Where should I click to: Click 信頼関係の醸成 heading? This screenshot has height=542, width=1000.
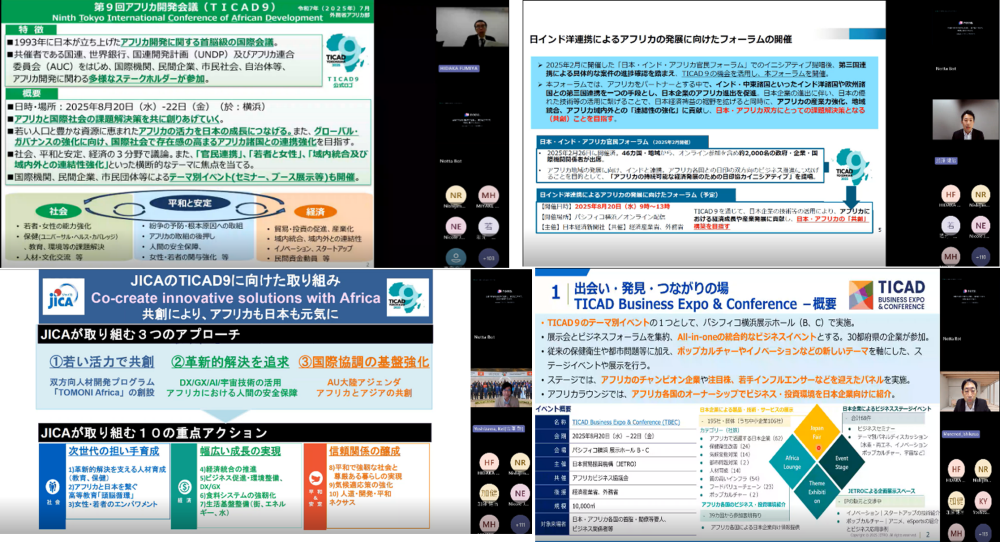click(x=365, y=451)
